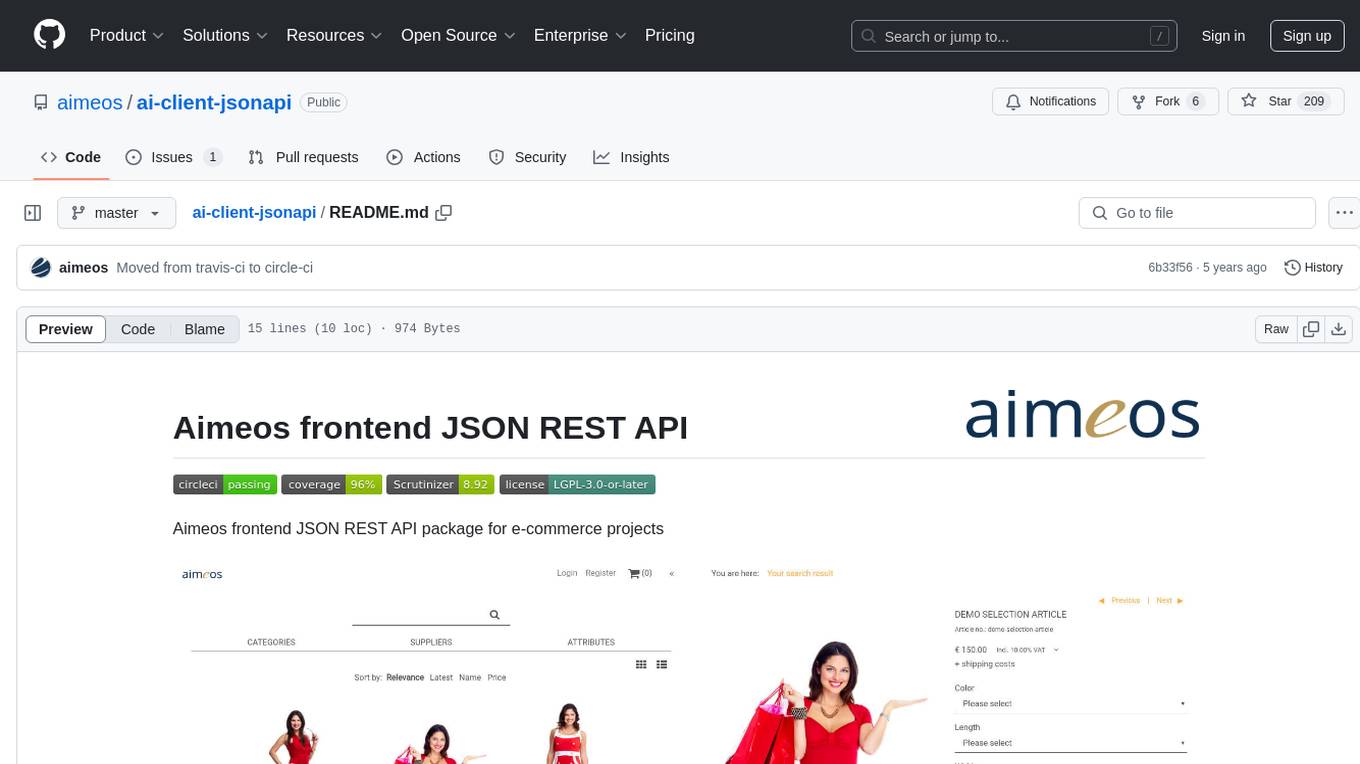This screenshot has width=1360, height=764.
Task: Open commit 6b33f56
Action: coord(1170,267)
